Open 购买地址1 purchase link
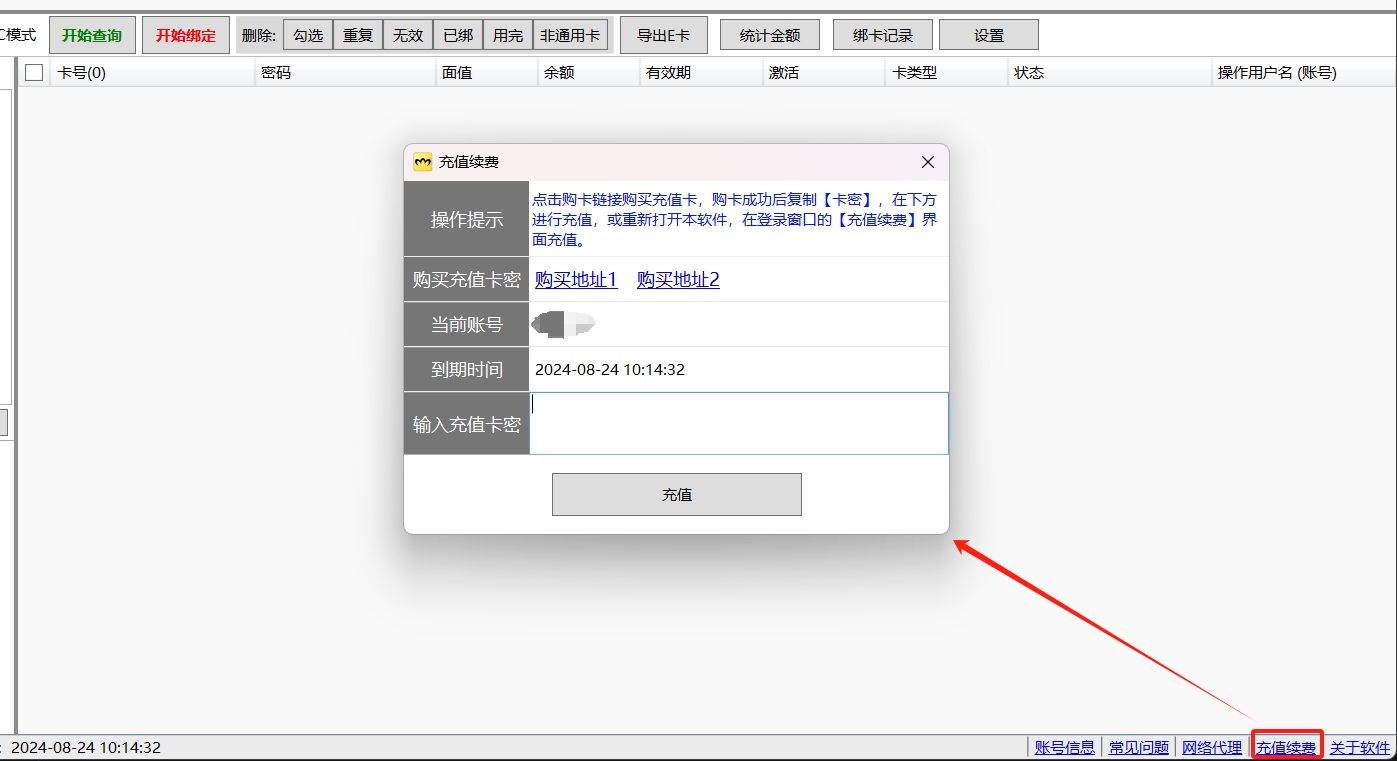This screenshot has height=761, width=1397. pos(576,280)
